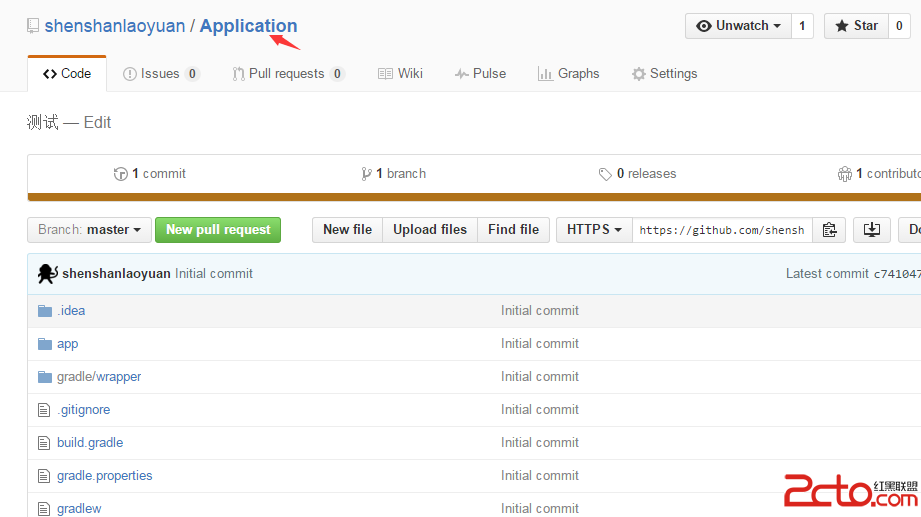
Task: View the 1 branch list
Action: coord(394,173)
